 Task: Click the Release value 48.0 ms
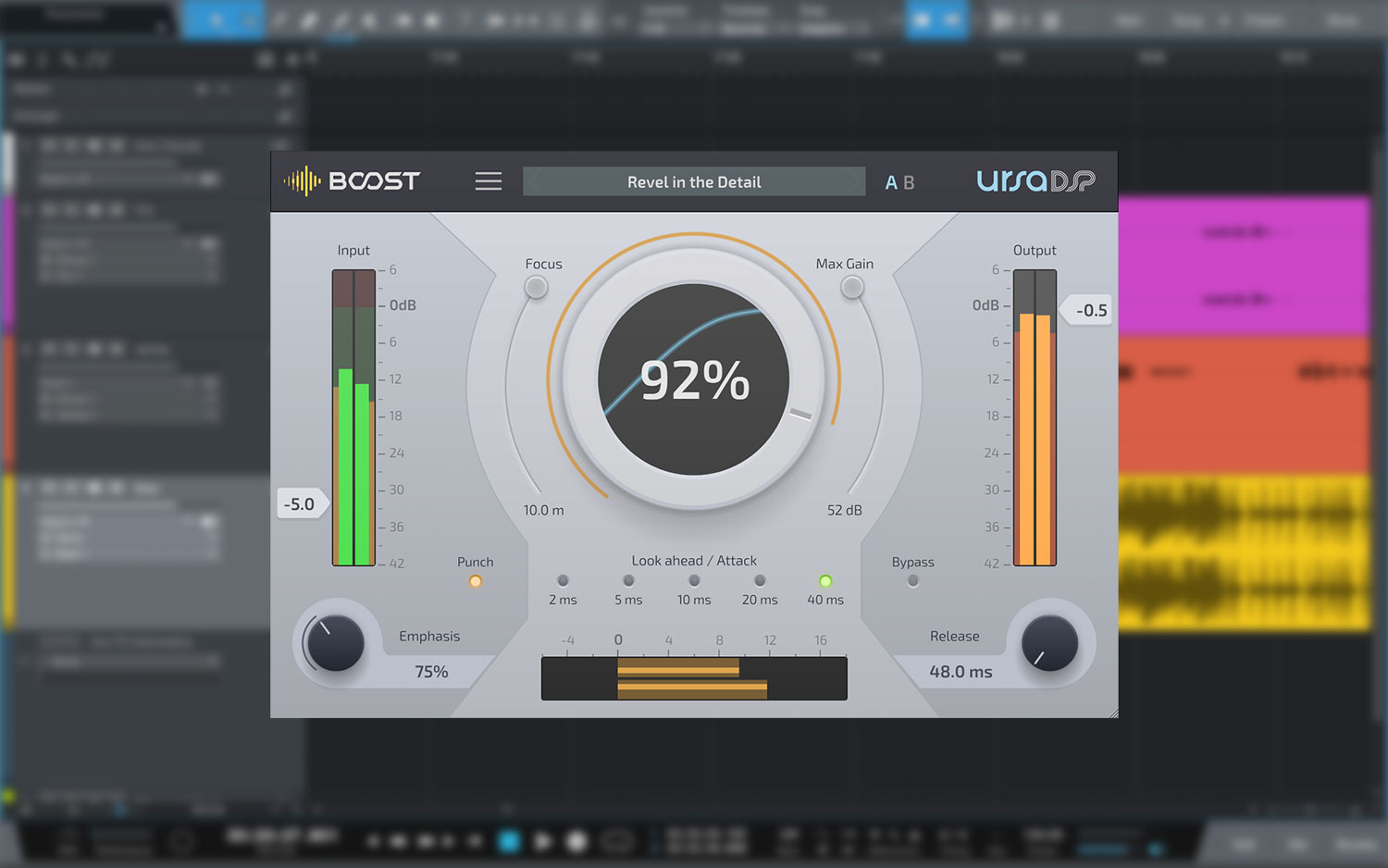960,672
